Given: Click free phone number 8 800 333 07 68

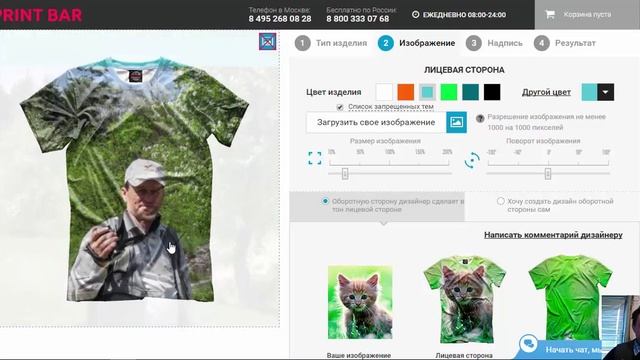Looking at the screenshot, I should click(358, 19).
